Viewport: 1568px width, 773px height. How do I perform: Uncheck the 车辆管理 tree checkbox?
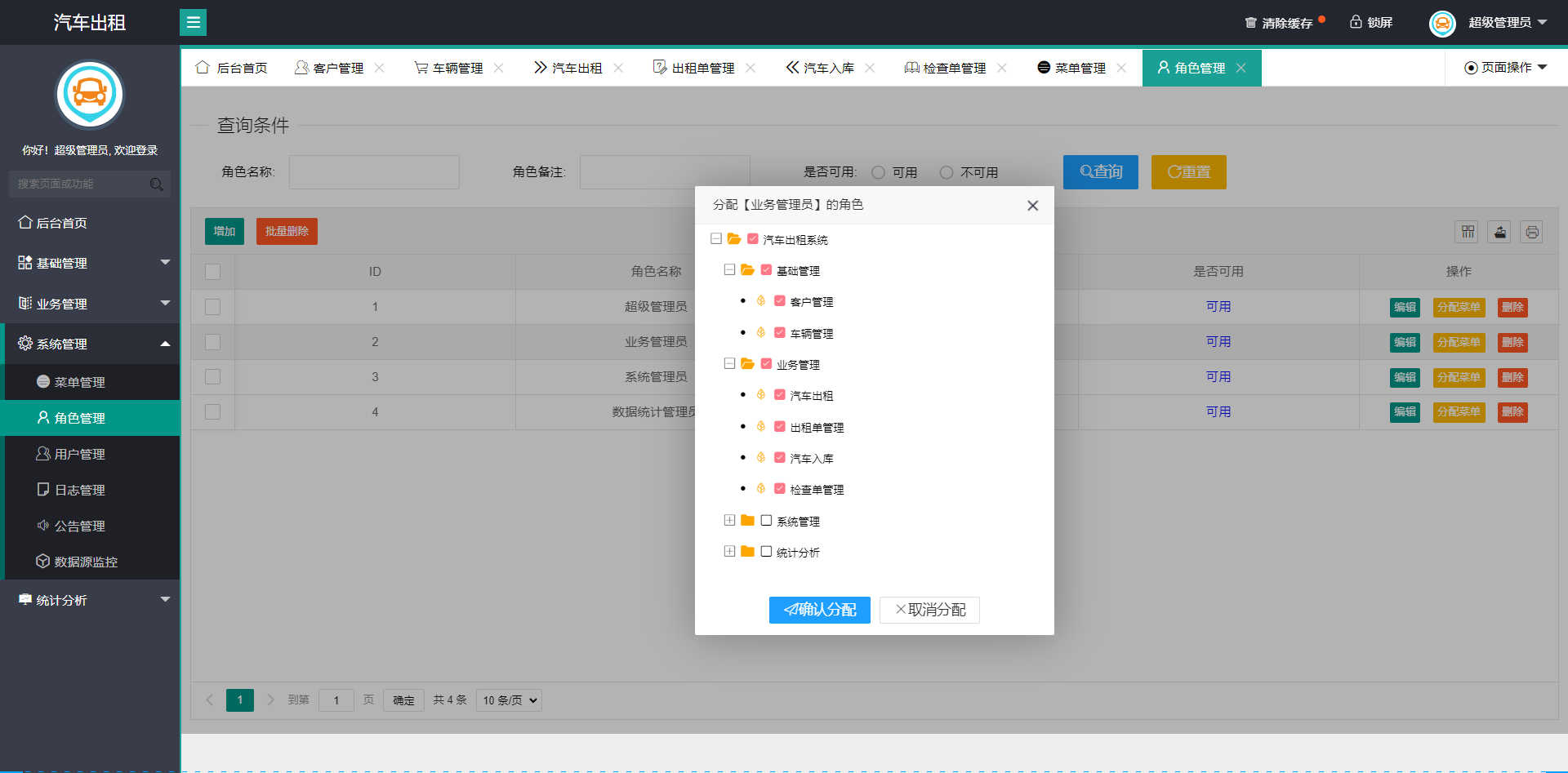[780, 332]
